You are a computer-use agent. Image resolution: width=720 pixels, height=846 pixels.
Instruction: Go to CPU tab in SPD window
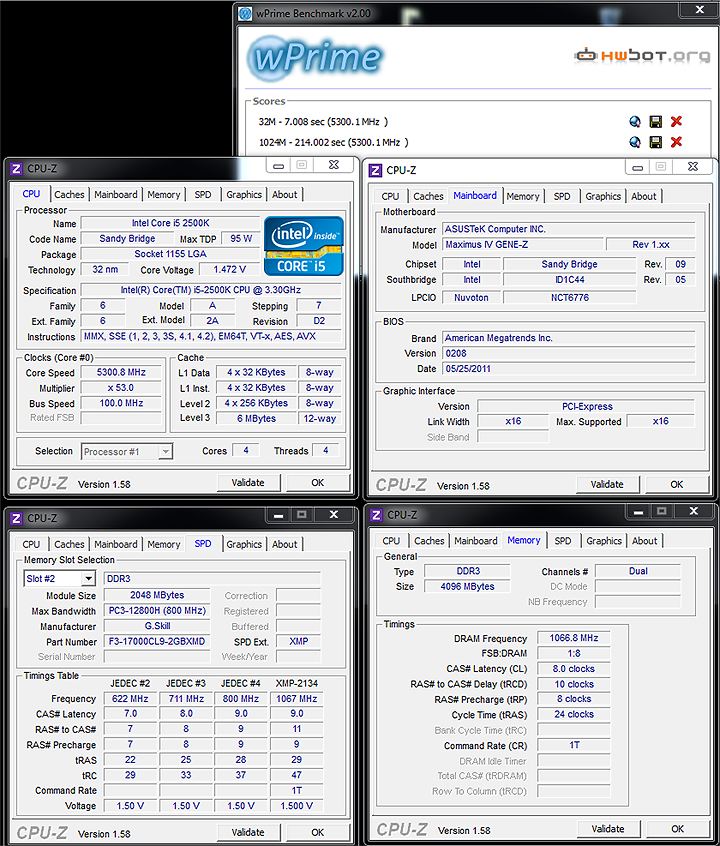coord(31,544)
